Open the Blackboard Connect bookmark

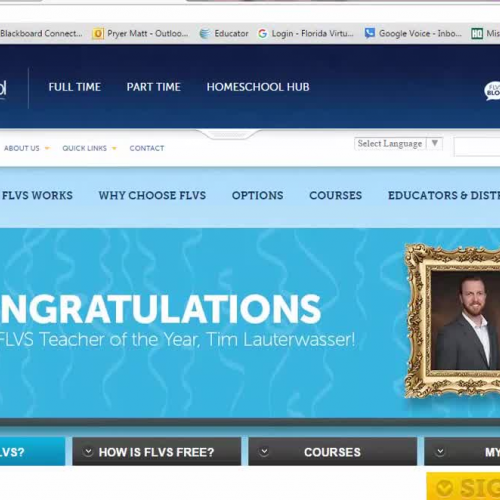(41, 34)
